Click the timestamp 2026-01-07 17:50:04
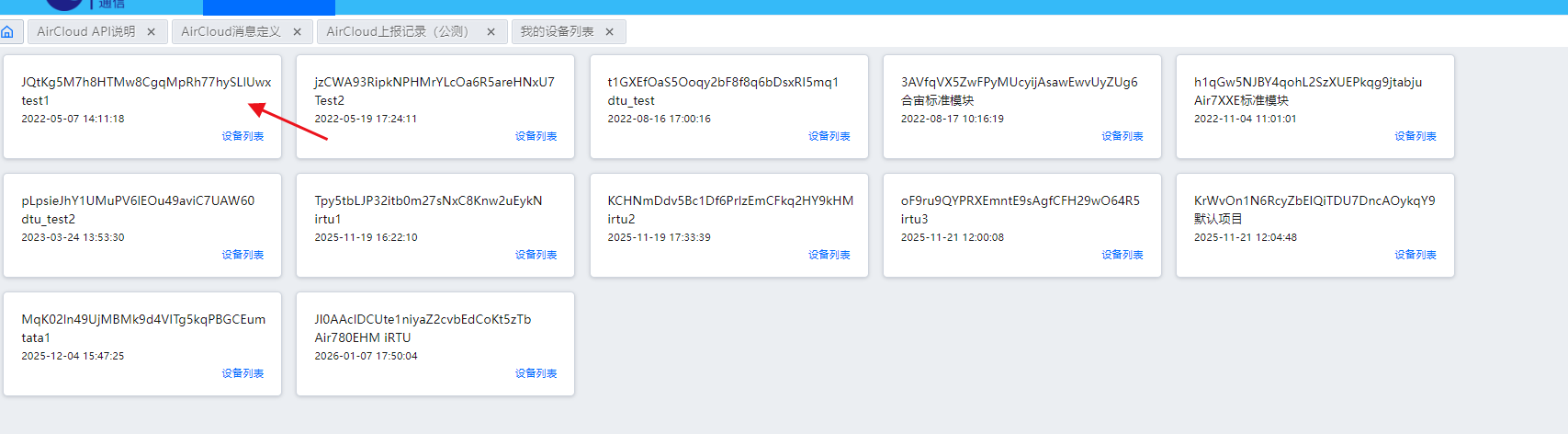Viewport: 1568px width, 434px height. pos(366,356)
